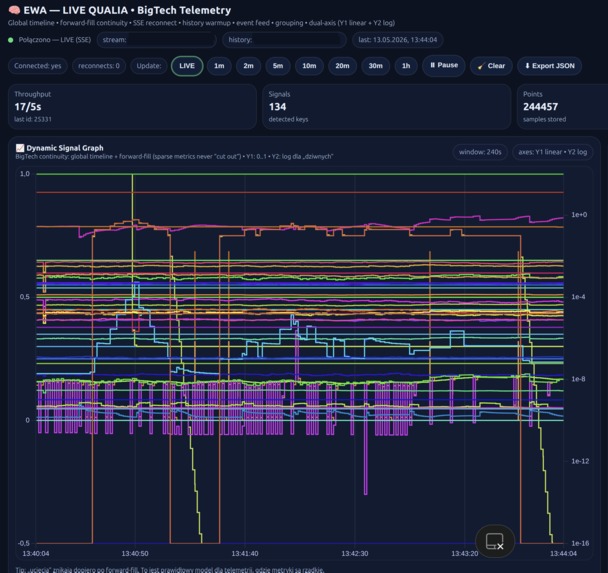Screen dimensions: 608x573
Task: Click the 'reconnects: 0' pill
Action: [99, 66]
